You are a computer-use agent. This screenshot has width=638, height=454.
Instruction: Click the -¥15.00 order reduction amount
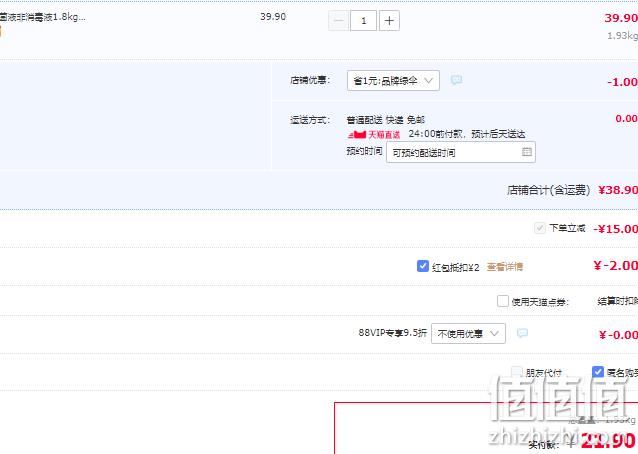(616, 229)
